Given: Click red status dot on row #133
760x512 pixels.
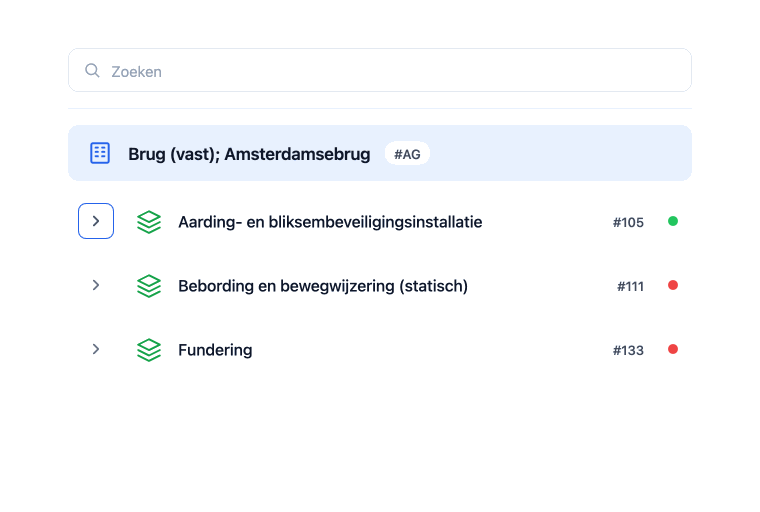Looking at the screenshot, I should [x=673, y=349].
